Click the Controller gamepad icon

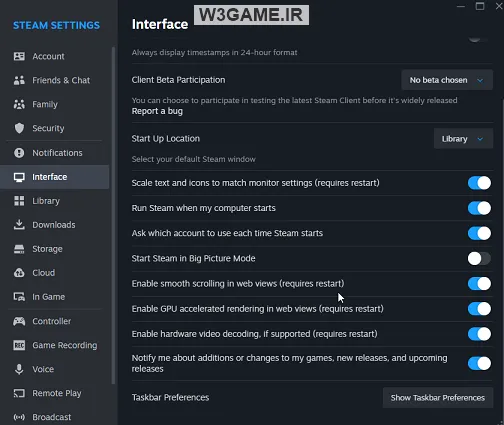coord(19,321)
